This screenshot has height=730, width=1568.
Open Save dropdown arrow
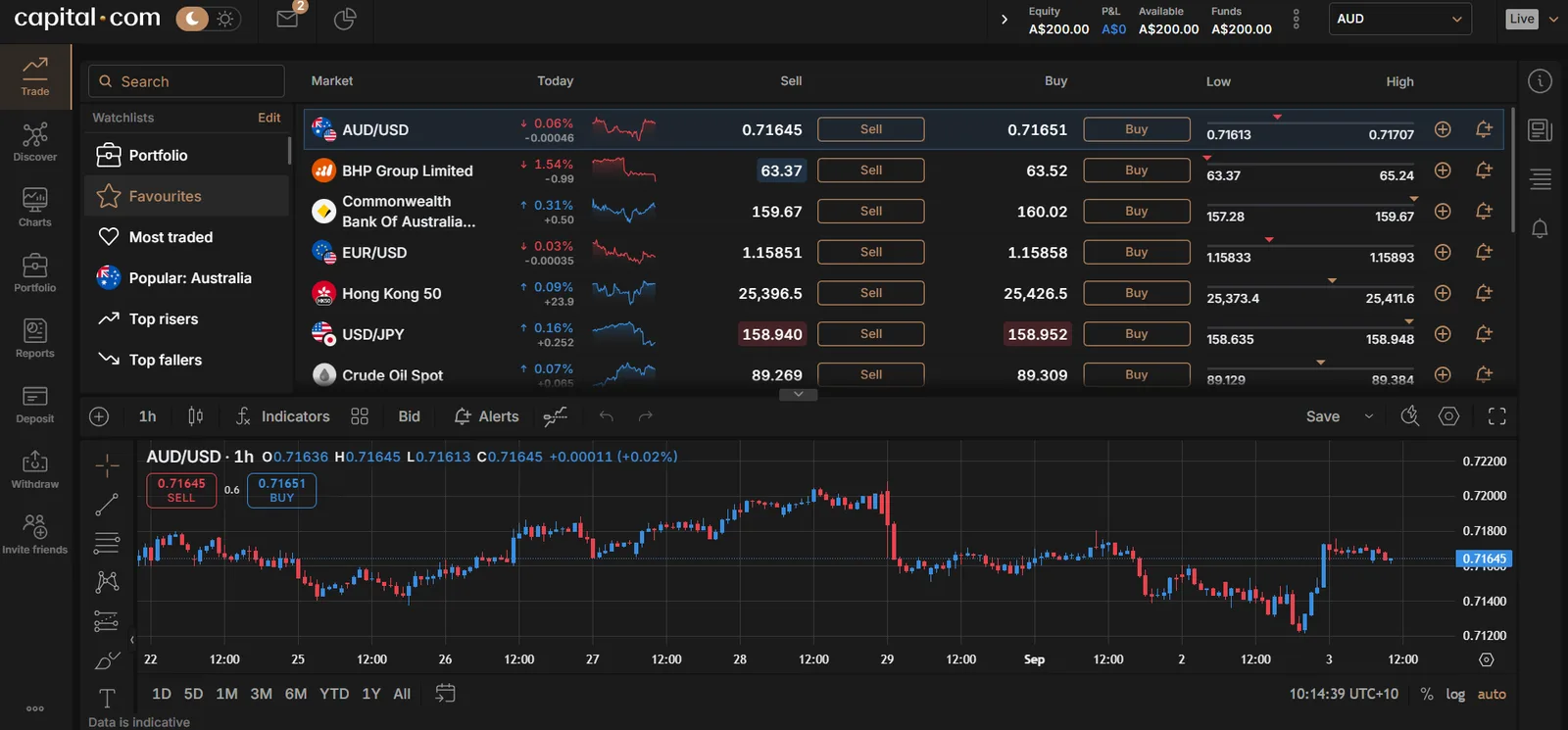click(x=1369, y=416)
